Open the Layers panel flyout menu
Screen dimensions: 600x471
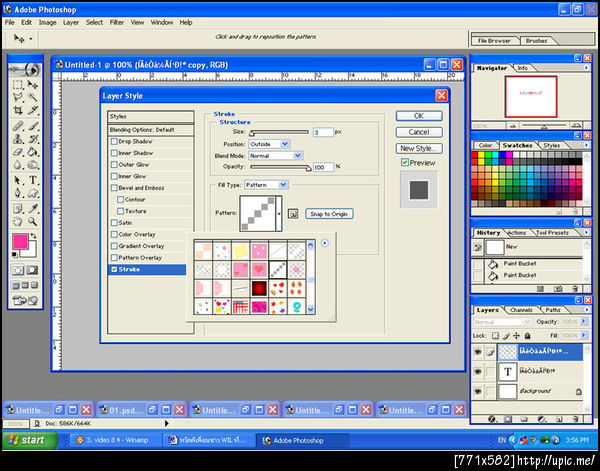click(x=586, y=310)
